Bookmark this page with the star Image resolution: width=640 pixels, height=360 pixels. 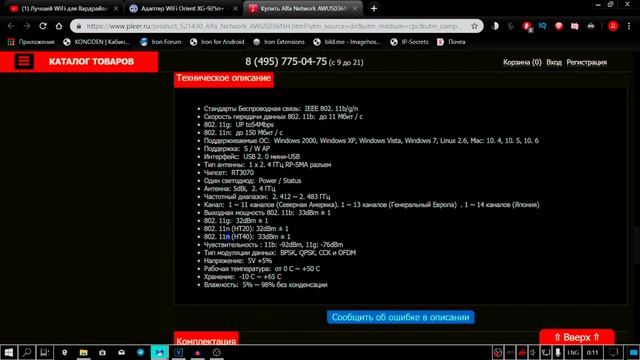click(x=474, y=26)
